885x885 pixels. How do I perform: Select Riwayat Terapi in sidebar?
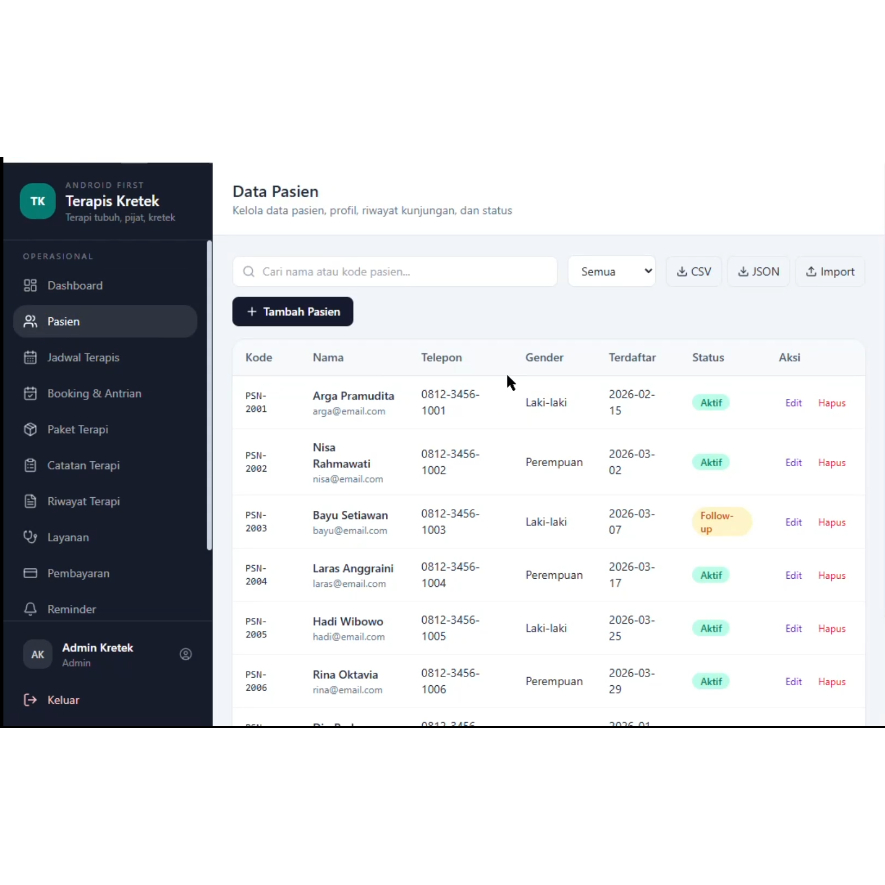(105, 501)
